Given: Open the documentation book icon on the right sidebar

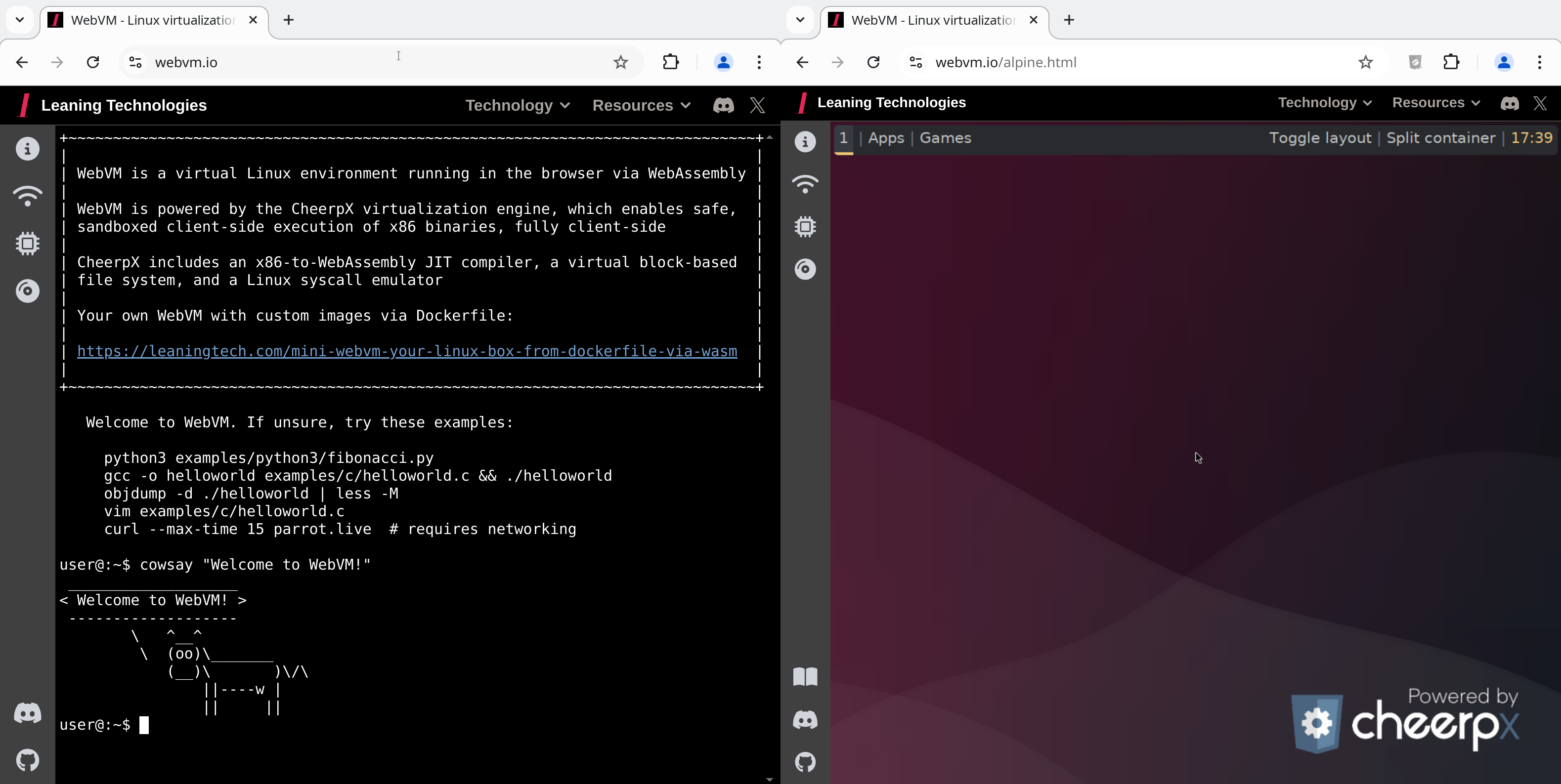Looking at the screenshot, I should tap(805, 677).
